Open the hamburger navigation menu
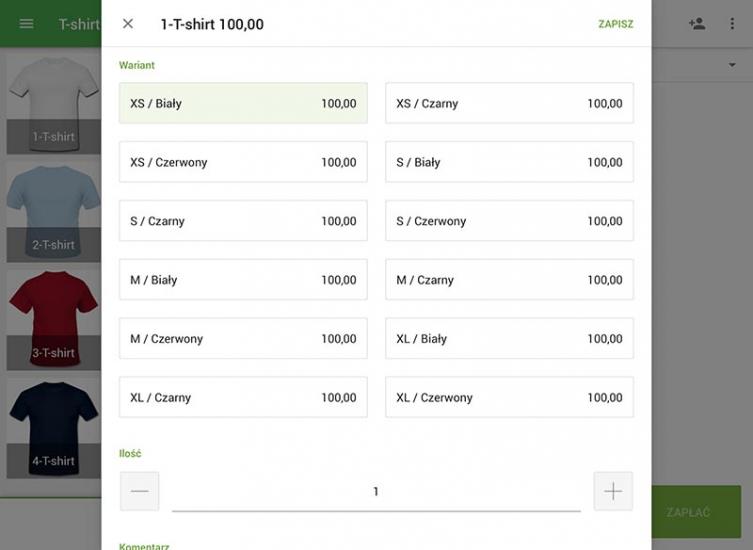This screenshot has height=550, width=753. point(27,24)
